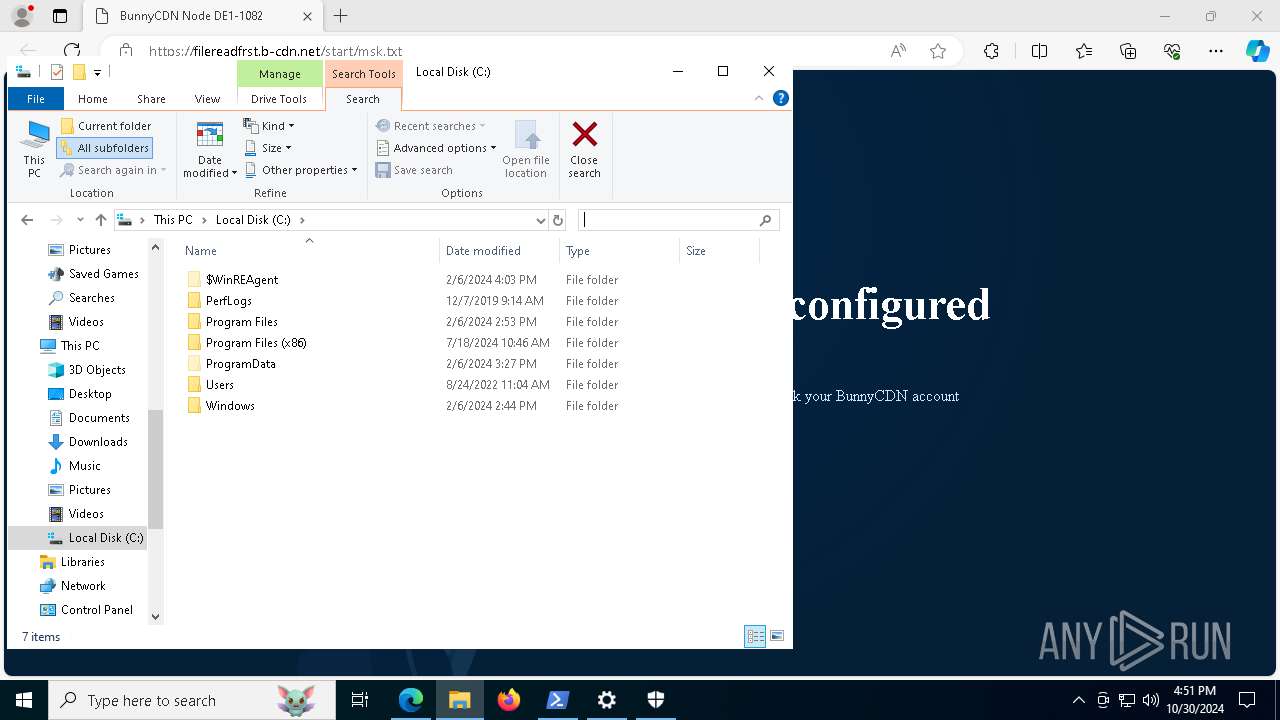Viewport: 1280px width, 720px height.
Task: Open Task View on taskbar
Action: pos(360,700)
